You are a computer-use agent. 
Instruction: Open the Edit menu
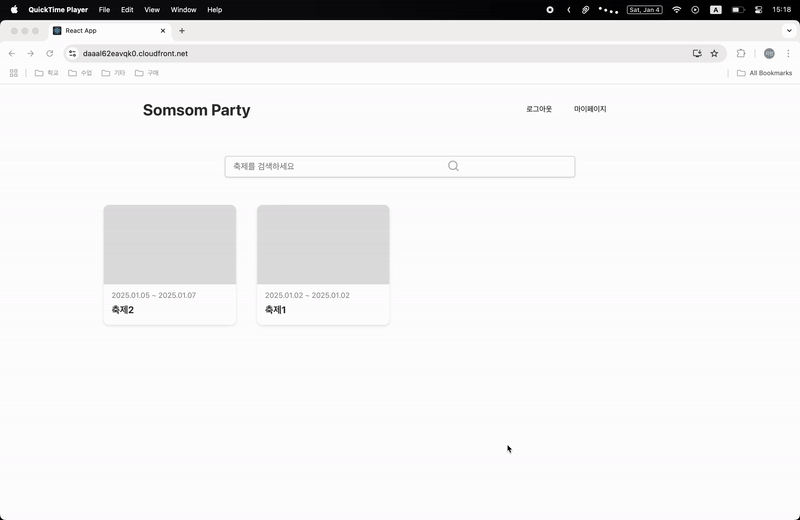127,10
